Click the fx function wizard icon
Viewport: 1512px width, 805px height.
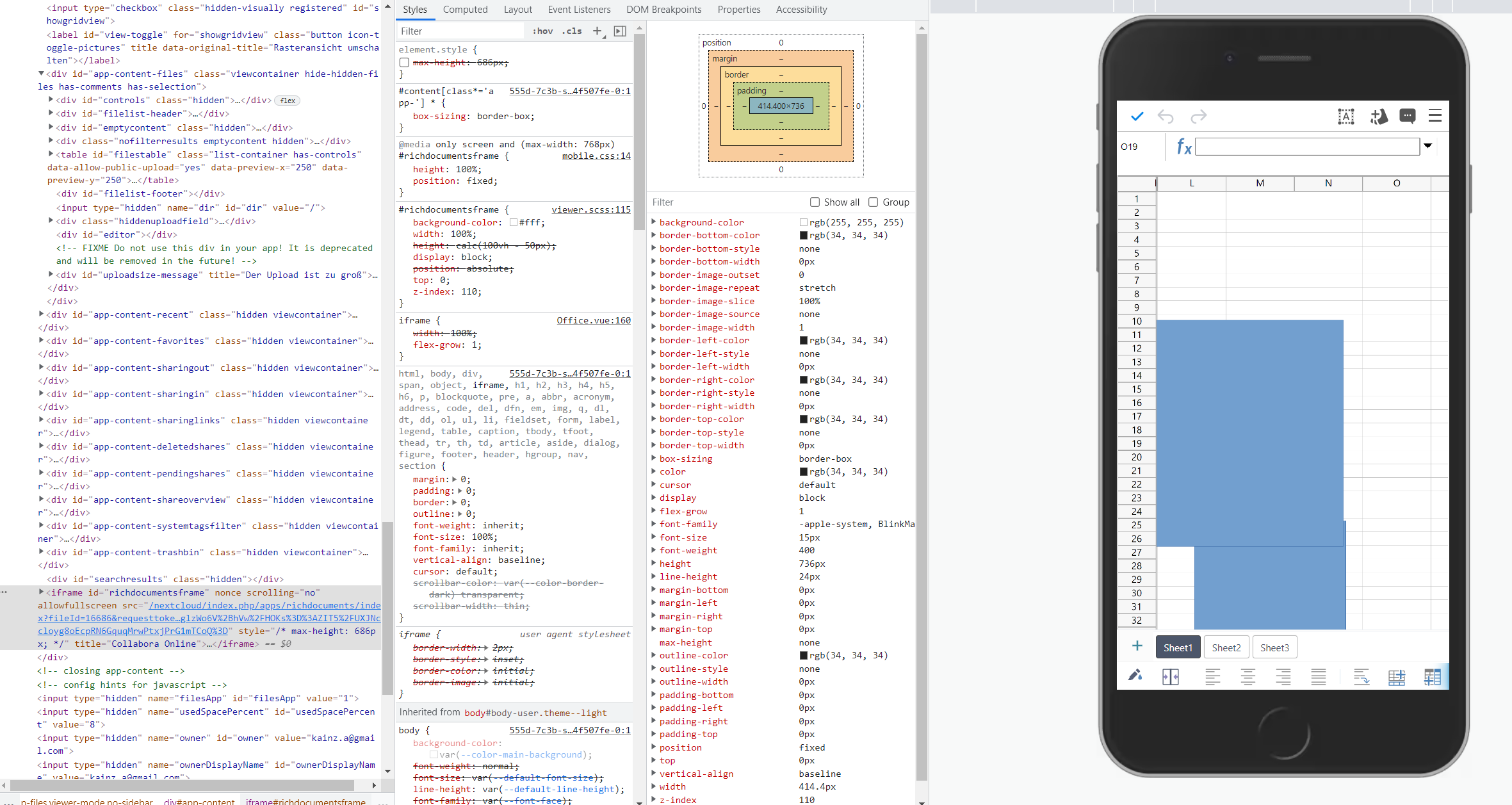point(1184,147)
